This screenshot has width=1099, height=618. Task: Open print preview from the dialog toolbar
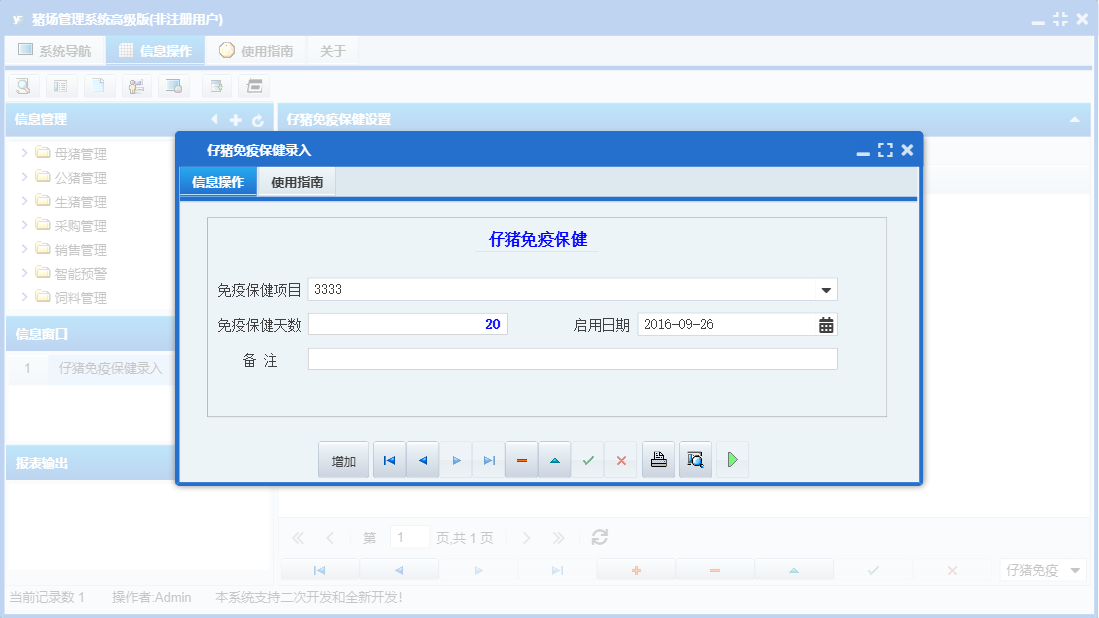(x=695, y=459)
